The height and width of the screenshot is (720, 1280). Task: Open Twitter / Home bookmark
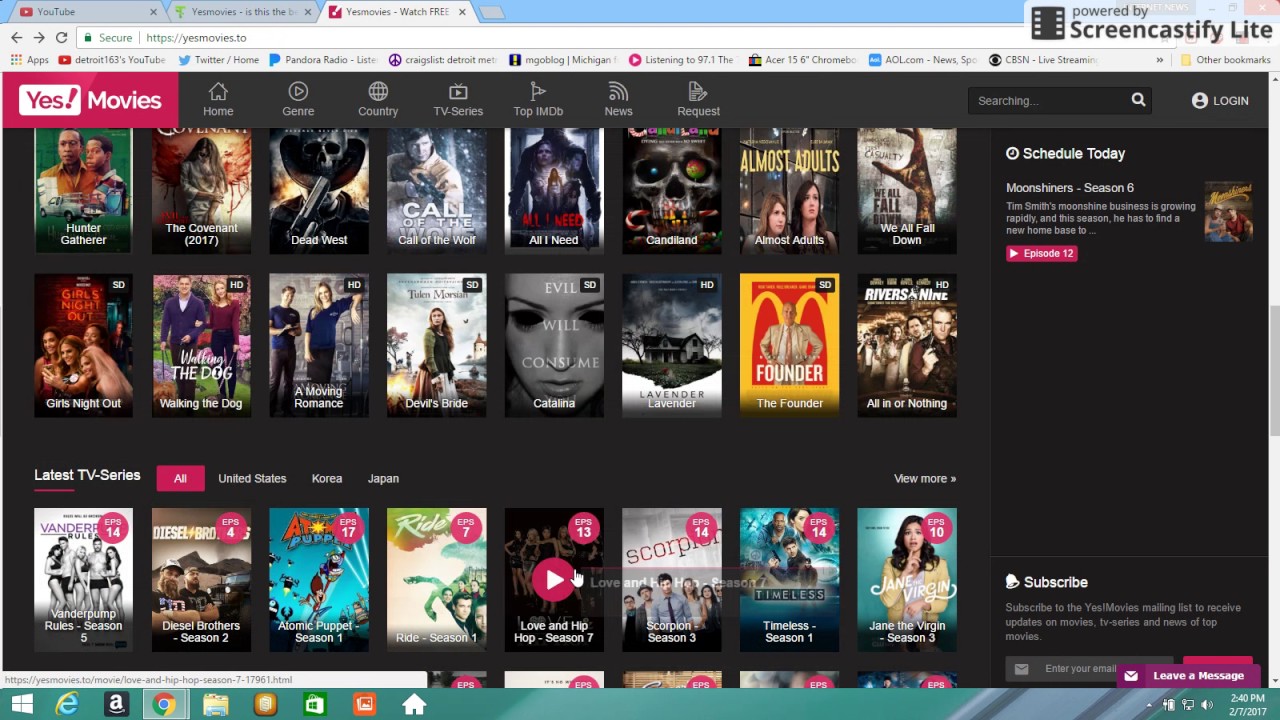[218, 60]
